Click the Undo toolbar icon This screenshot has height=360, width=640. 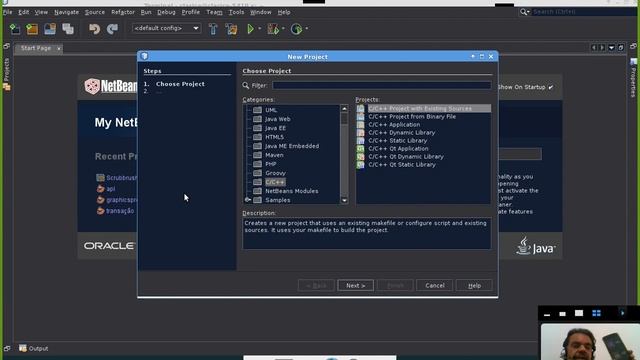coord(94,29)
